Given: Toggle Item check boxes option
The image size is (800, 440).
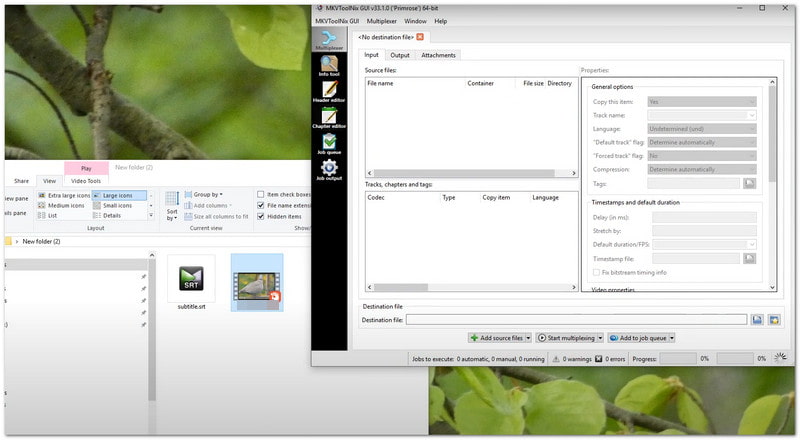Looking at the screenshot, I should point(261,194).
